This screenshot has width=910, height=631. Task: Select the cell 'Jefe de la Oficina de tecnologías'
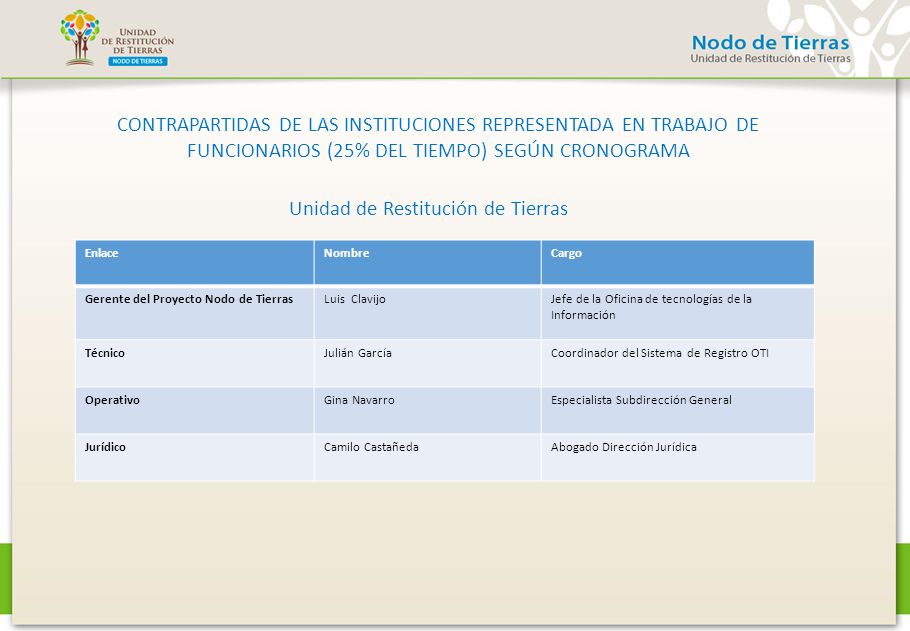(x=677, y=313)
